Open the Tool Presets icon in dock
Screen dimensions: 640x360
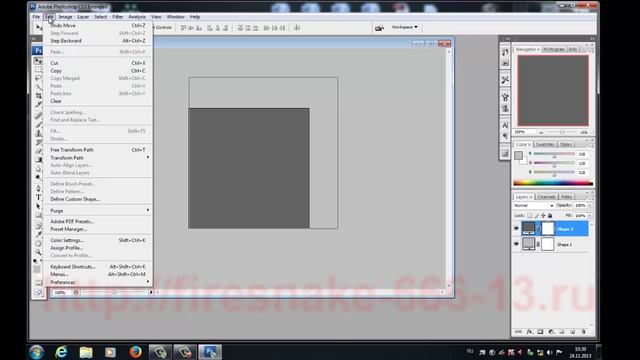[505, 80]
